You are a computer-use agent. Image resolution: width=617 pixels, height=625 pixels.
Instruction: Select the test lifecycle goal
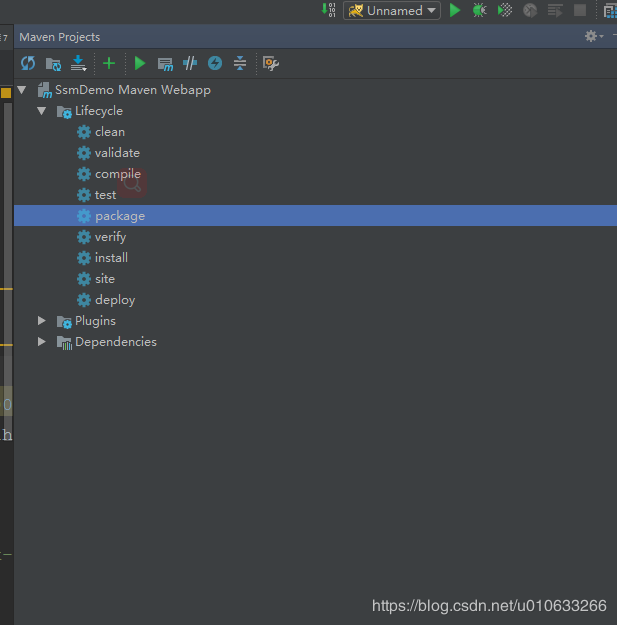tap(105, 195)
